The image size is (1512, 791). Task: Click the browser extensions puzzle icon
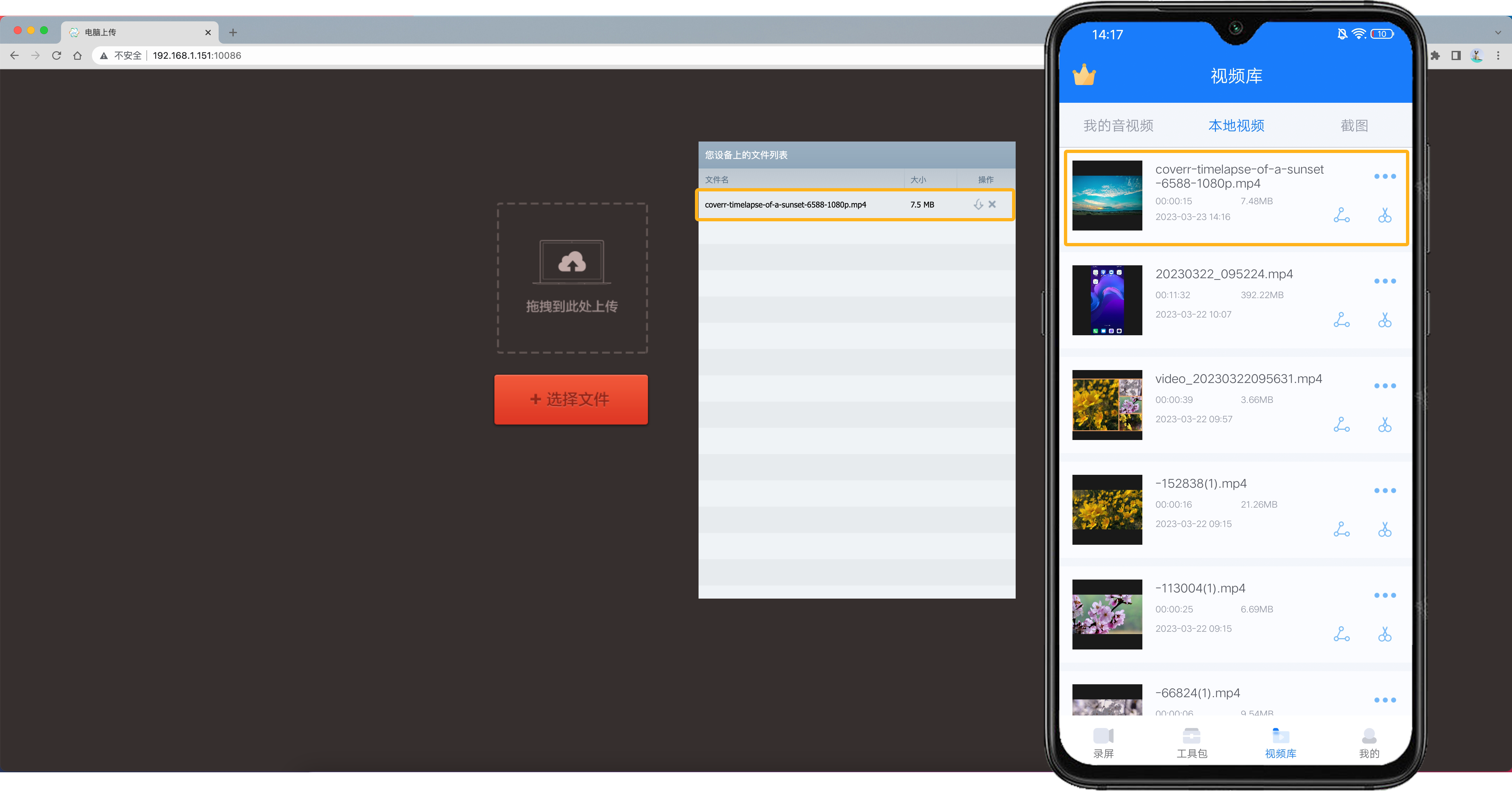coord(1435,55)
